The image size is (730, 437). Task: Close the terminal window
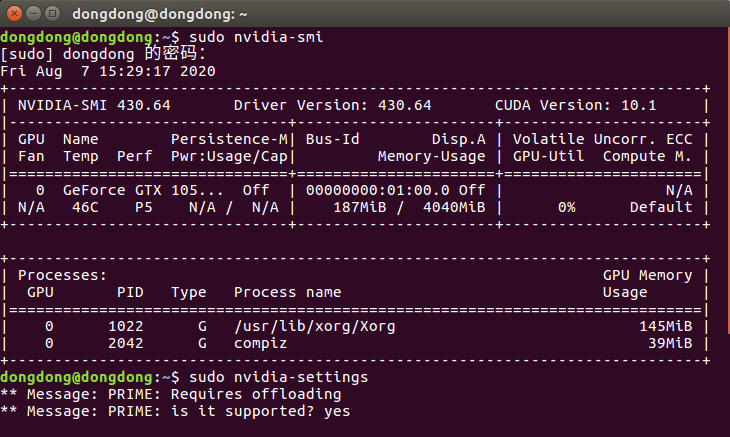13,15
